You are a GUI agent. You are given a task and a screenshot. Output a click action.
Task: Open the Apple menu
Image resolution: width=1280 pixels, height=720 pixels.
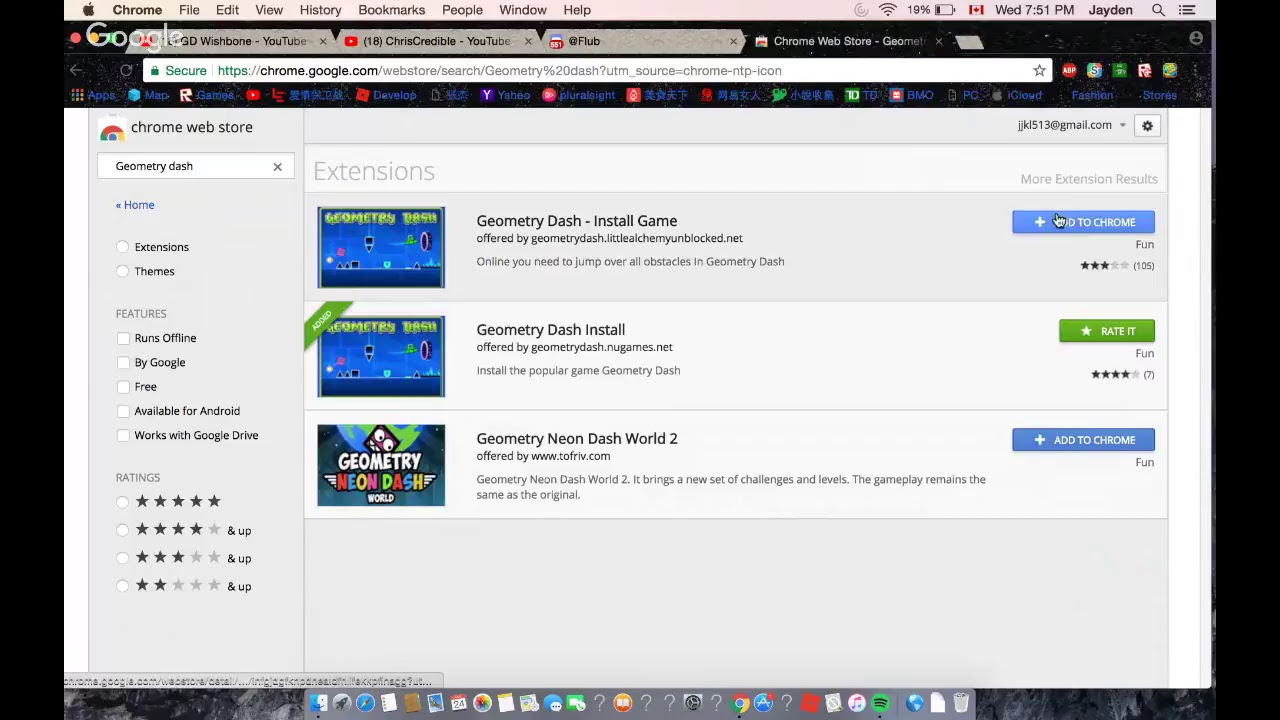[x=88, y=10]
